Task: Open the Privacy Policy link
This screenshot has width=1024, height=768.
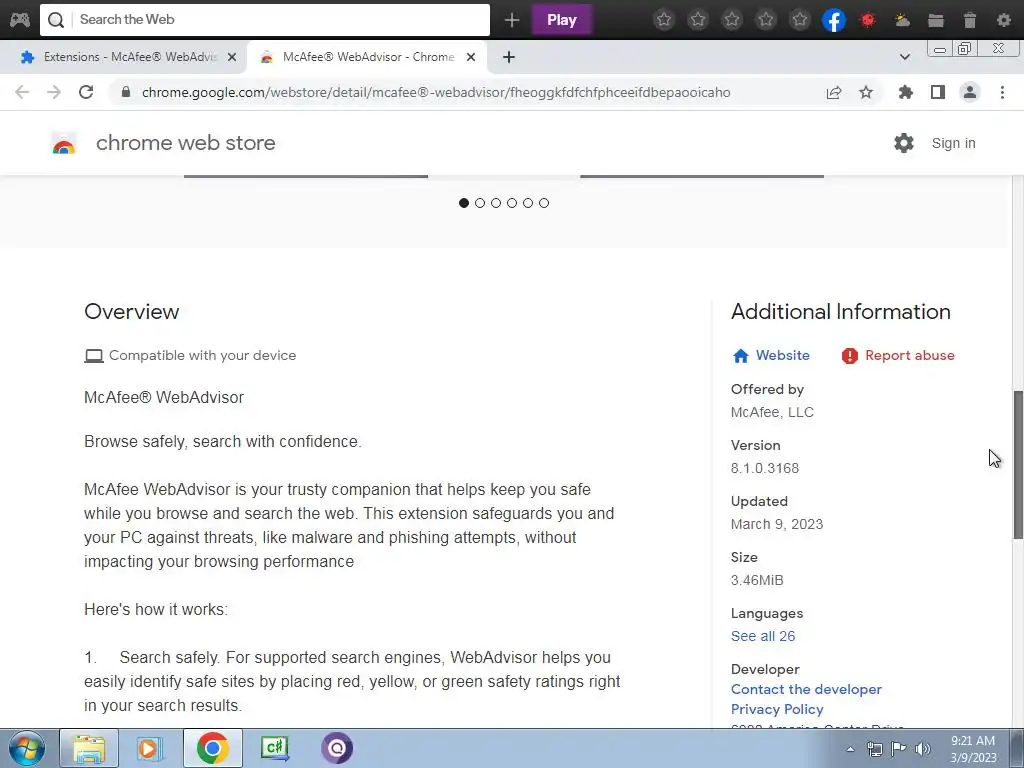Action: pyautogui.click(x=777, y=709)
